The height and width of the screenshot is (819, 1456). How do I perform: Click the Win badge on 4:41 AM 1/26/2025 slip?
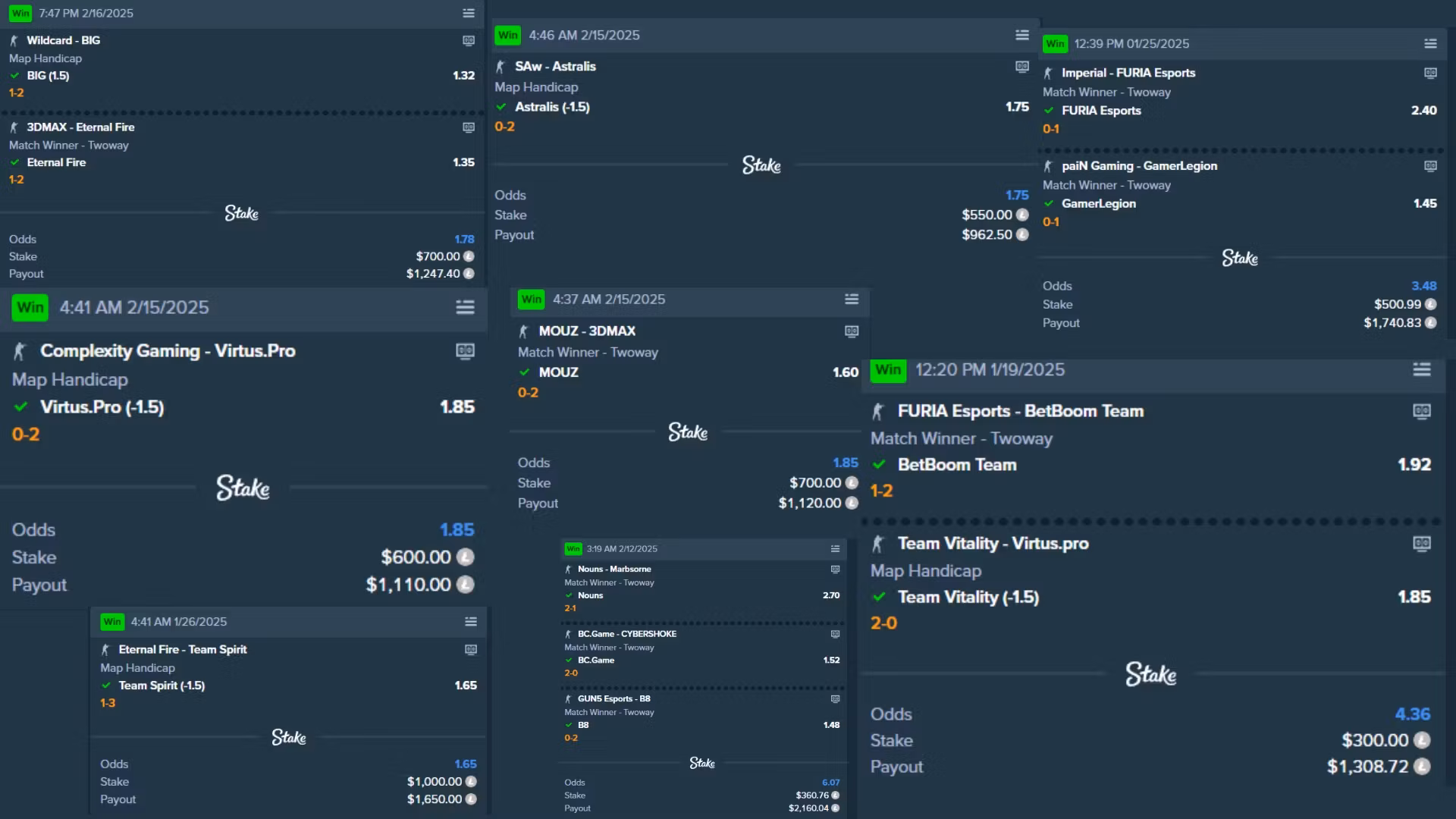(112, 622)
